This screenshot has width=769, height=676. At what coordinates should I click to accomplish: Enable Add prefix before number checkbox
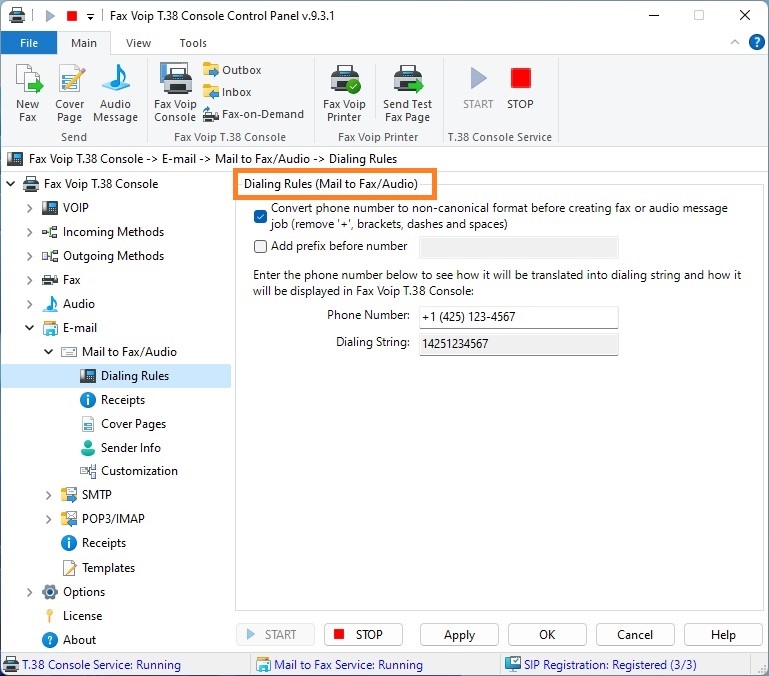click(x=260, y=246)
